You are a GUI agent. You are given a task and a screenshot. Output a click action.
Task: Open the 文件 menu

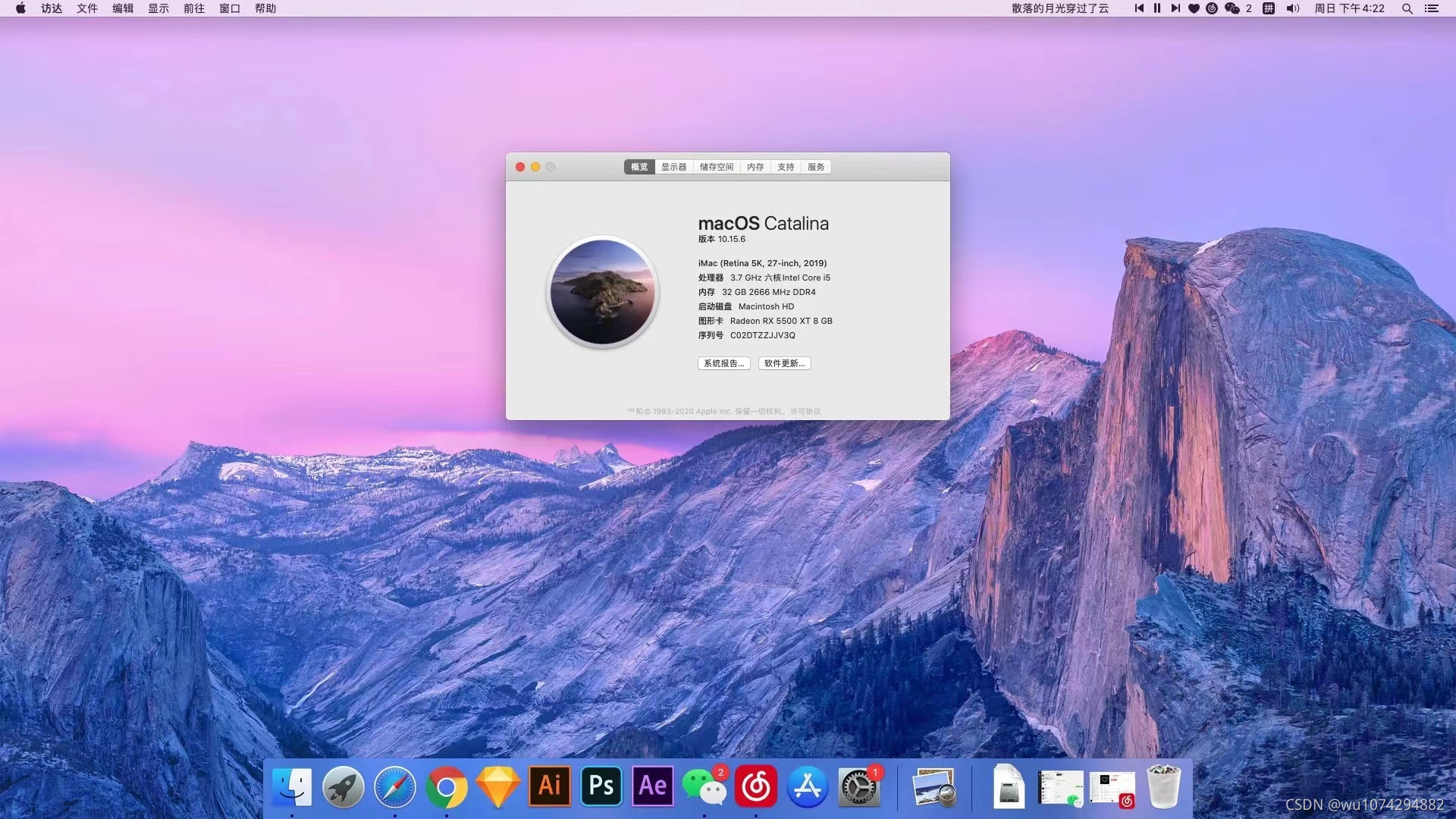pyautogui.click(x=87, y=8)
